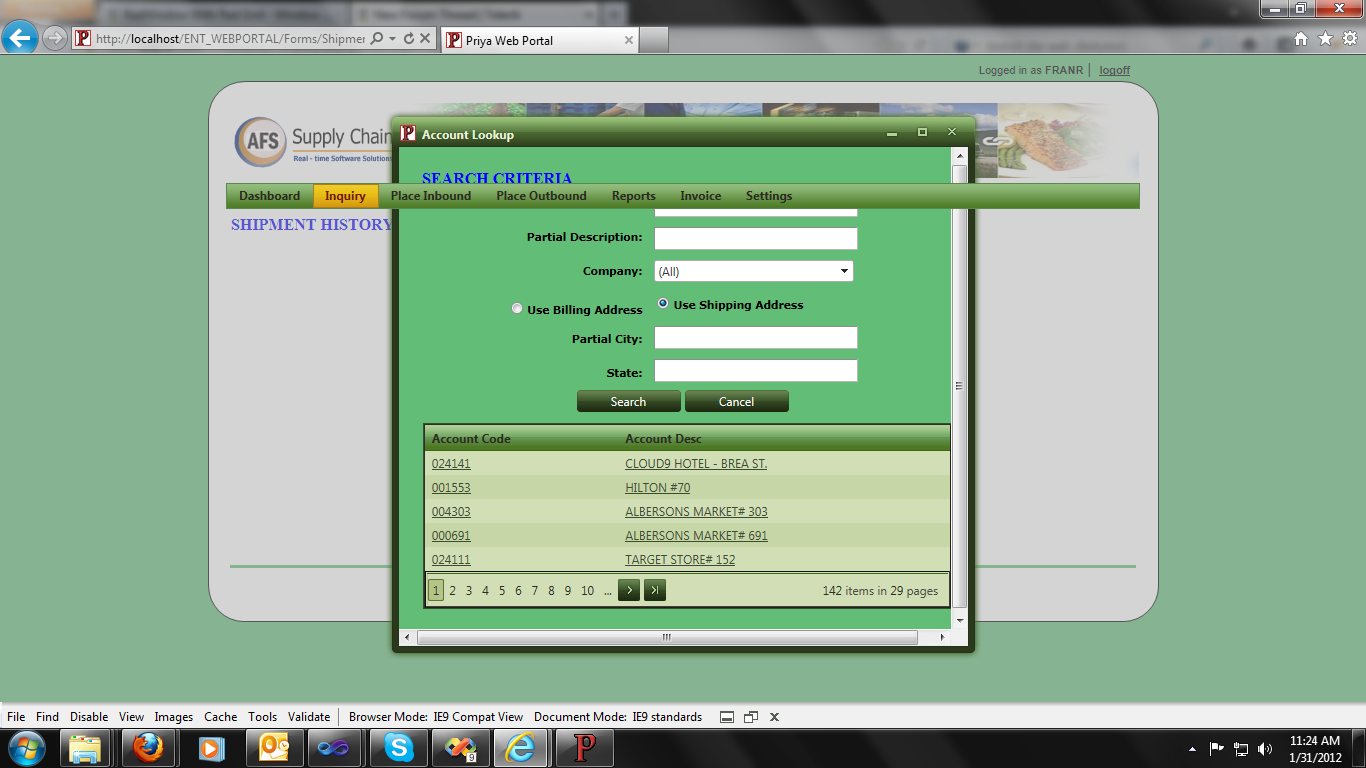1366x768 pixels.
Task: Open the Invoice menu
Action: click(700, 196)
